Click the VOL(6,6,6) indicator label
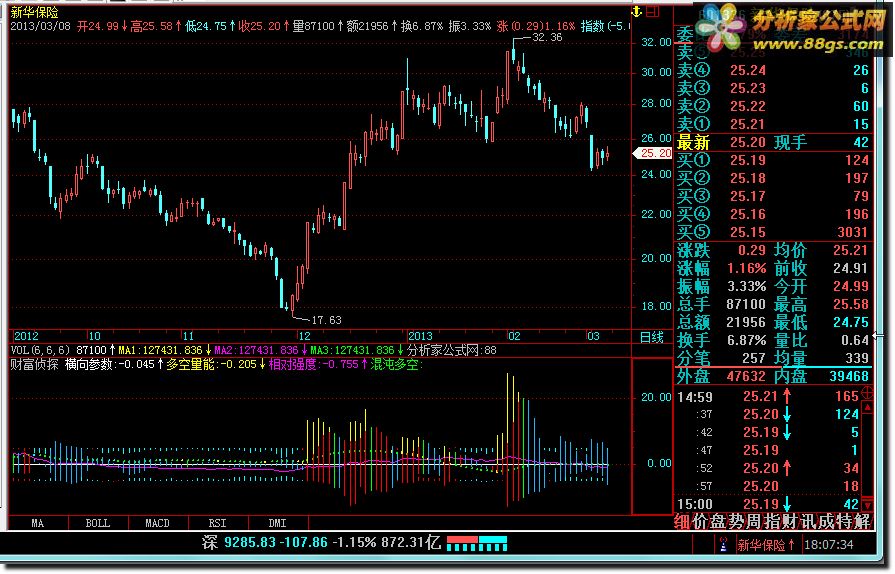Screen dimensions: 895x574 click(41, 350)
